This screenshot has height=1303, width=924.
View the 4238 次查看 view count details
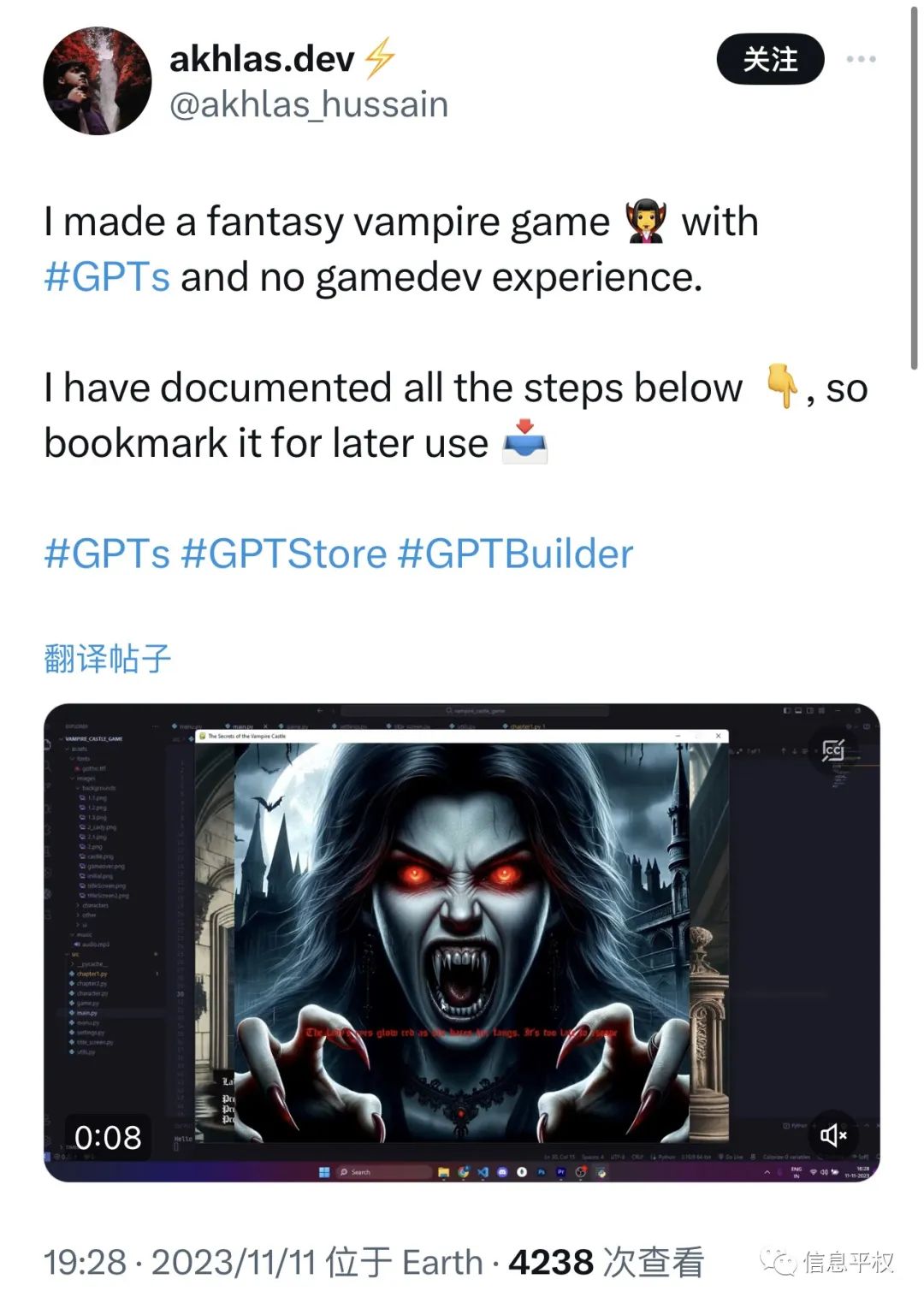tap(606, 1262)
